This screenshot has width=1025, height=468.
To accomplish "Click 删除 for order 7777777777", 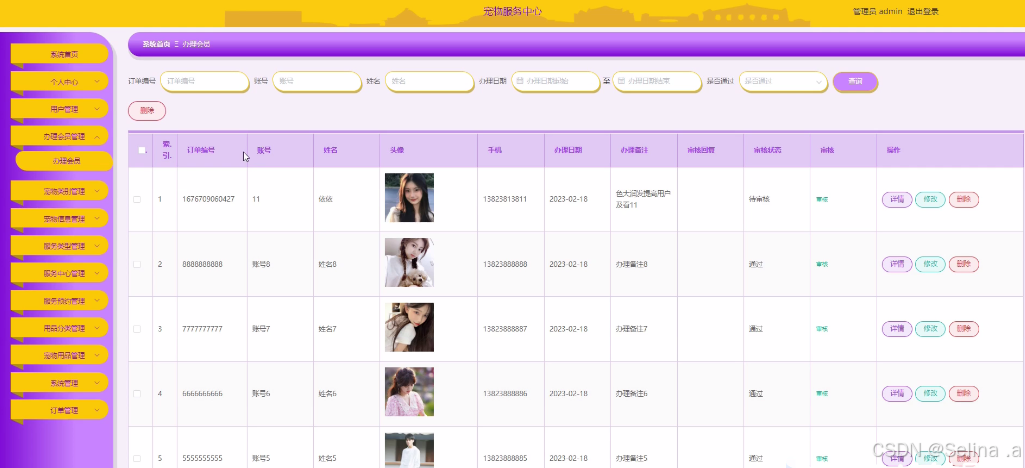I will pyautogui.click(x=963, y=329).
